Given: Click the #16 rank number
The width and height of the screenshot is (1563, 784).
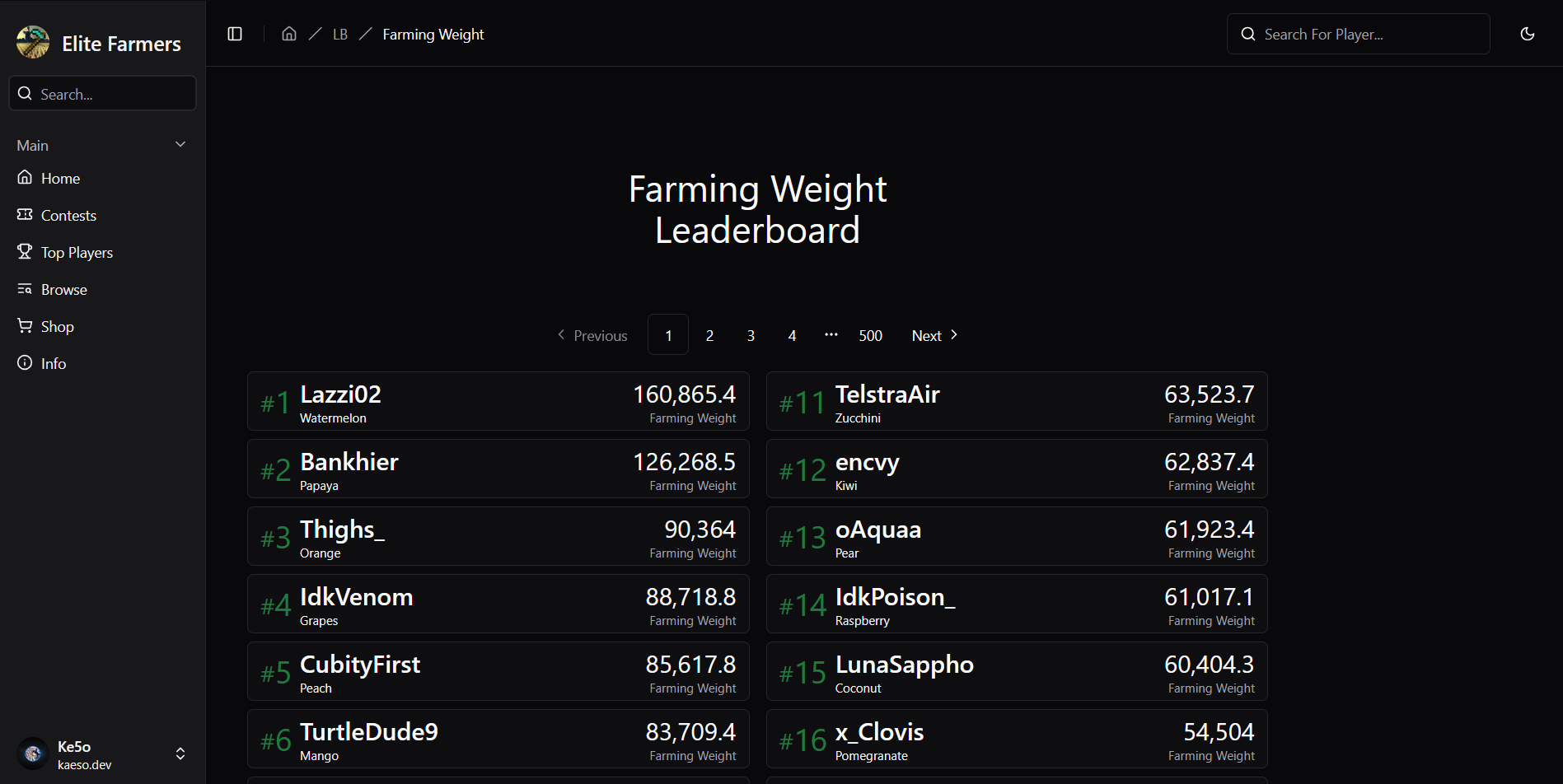Looking at the screenshot, I should [x=803, y=740].
